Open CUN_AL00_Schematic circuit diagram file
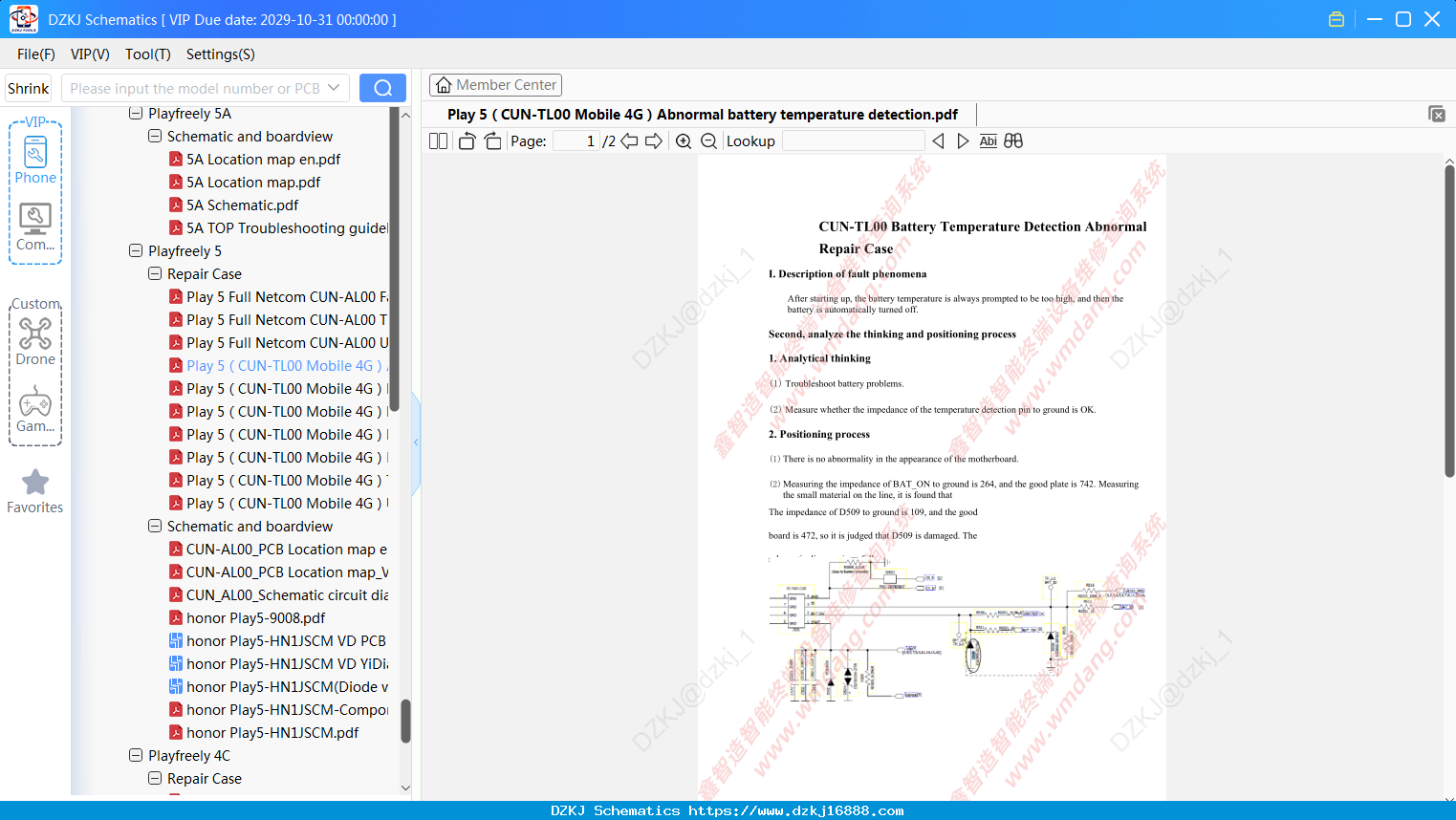The width and height of the screenshot is (1456, 820). click(x=287, y=594)
